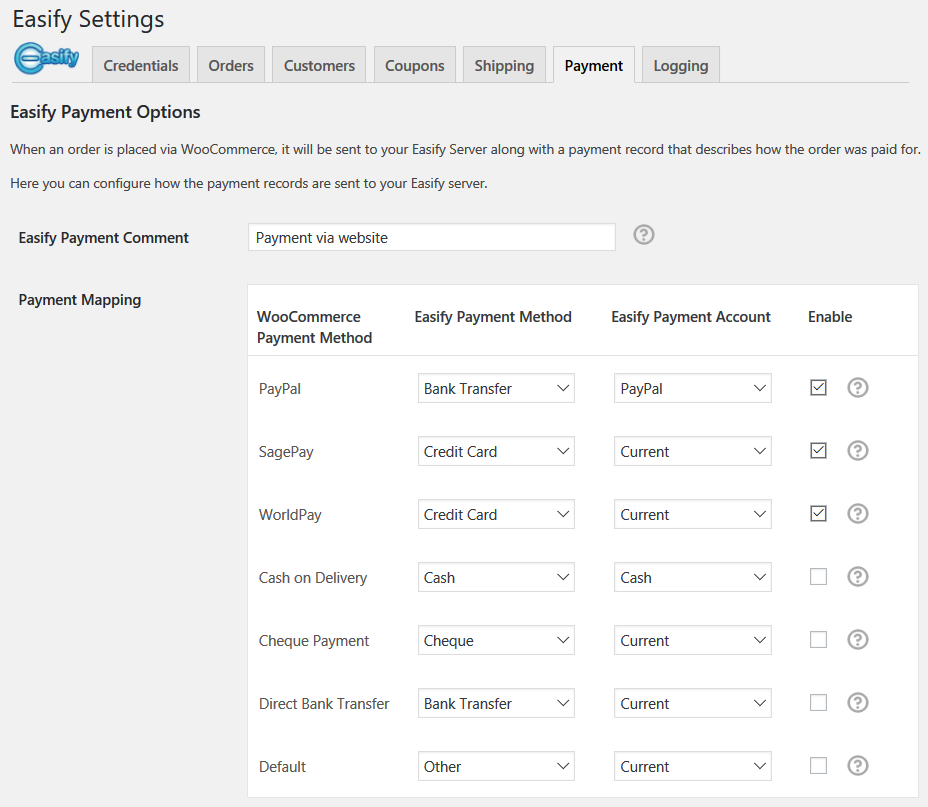This screenshot has width=928, height=807.
Task: Open PayPal Easify Payment Method dropdown
Action: 496,388
